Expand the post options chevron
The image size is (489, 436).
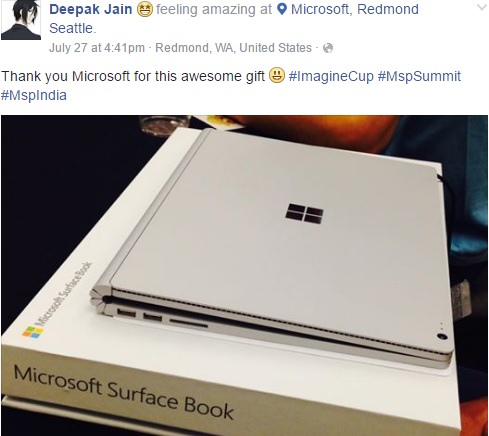tap(482, 7)
